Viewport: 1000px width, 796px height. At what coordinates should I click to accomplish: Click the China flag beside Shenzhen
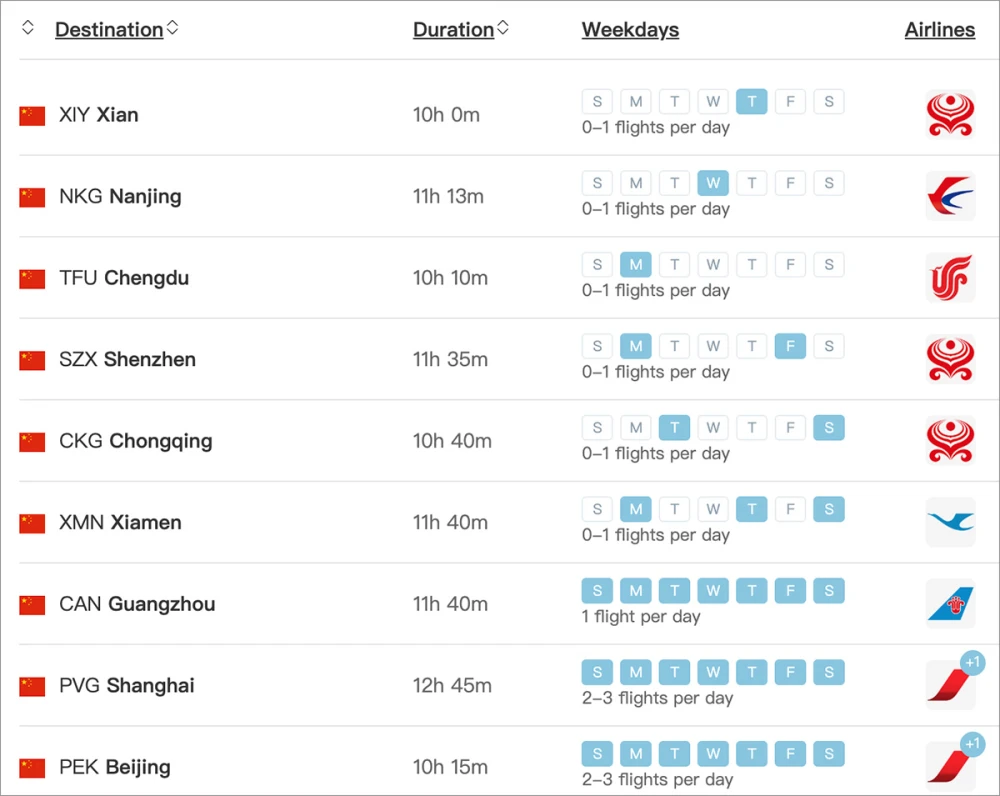[32, 360]
